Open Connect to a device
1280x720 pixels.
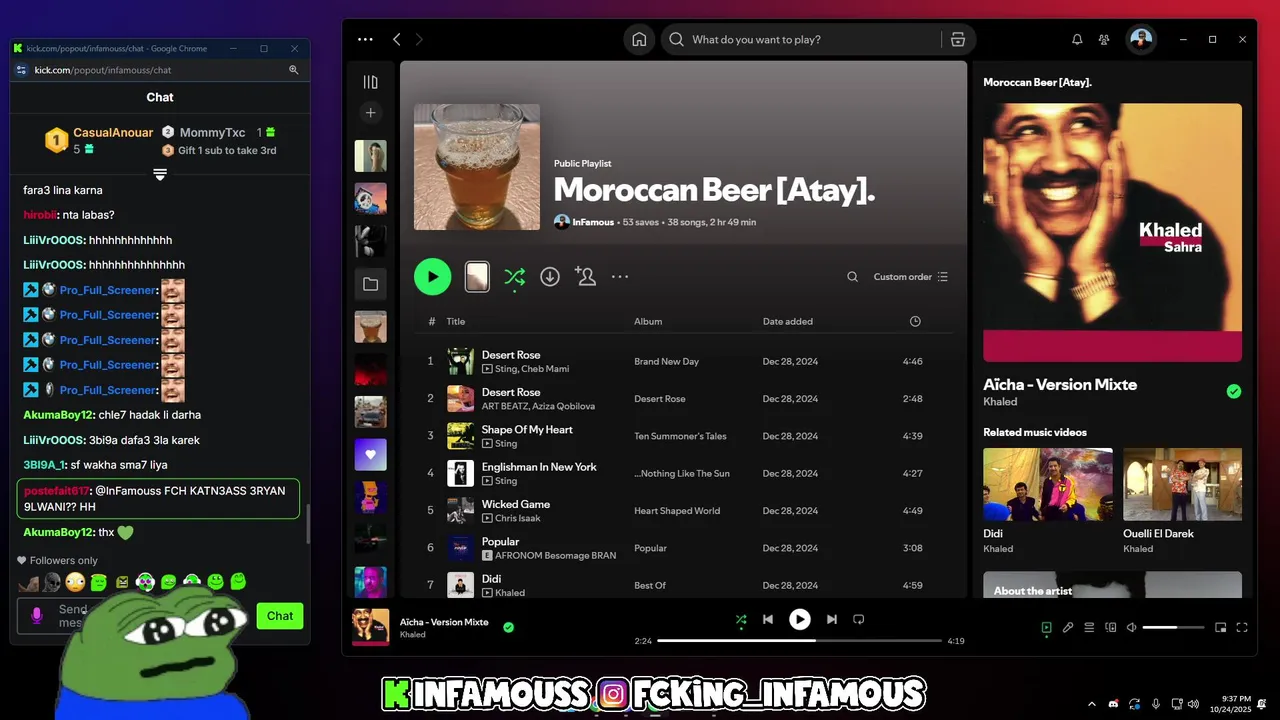click(1111, 628)
